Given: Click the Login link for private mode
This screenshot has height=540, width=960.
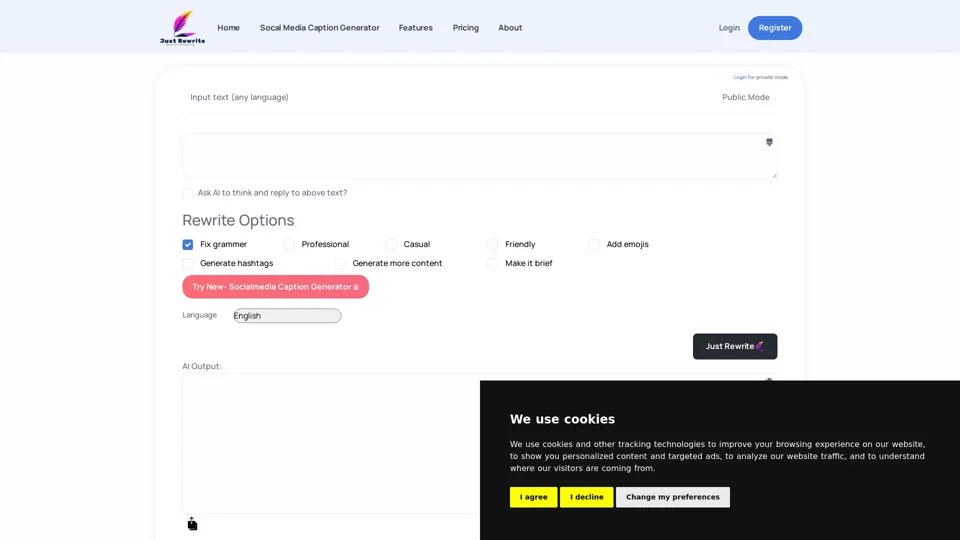Looking at the screenshot, I should (739, 77).
